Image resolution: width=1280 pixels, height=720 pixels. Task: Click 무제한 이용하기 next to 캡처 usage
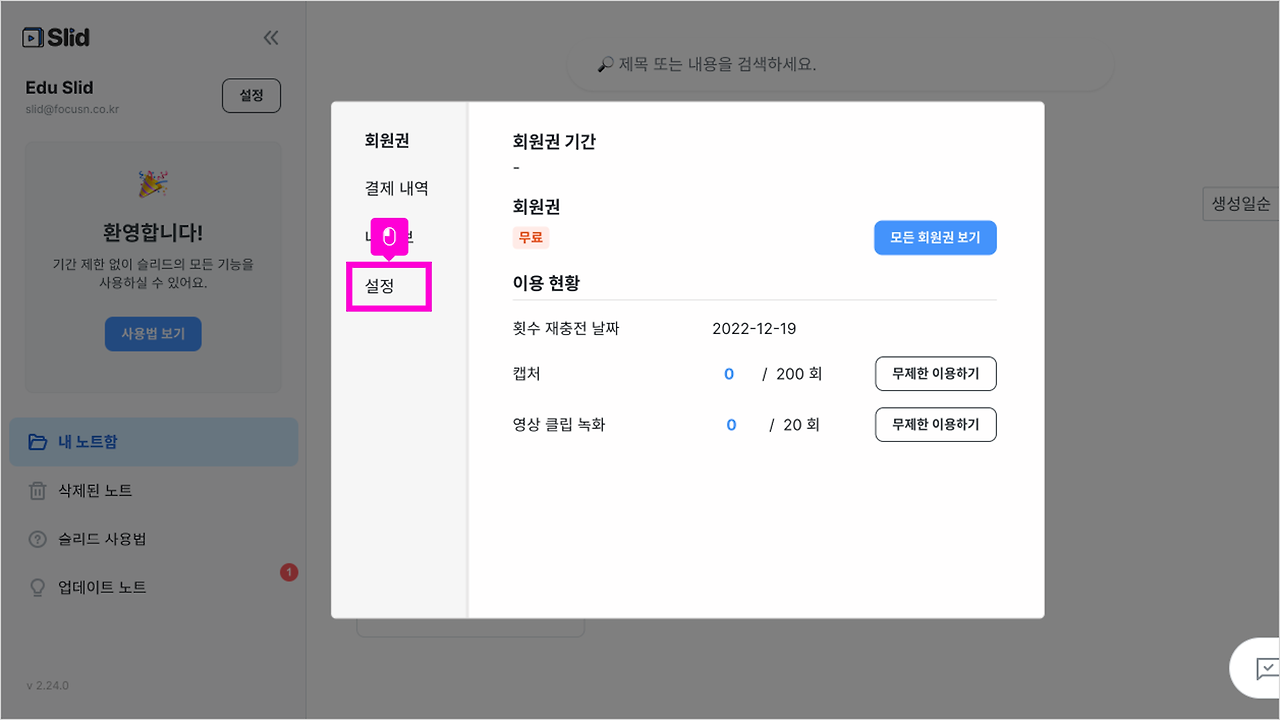pos(935,373)
